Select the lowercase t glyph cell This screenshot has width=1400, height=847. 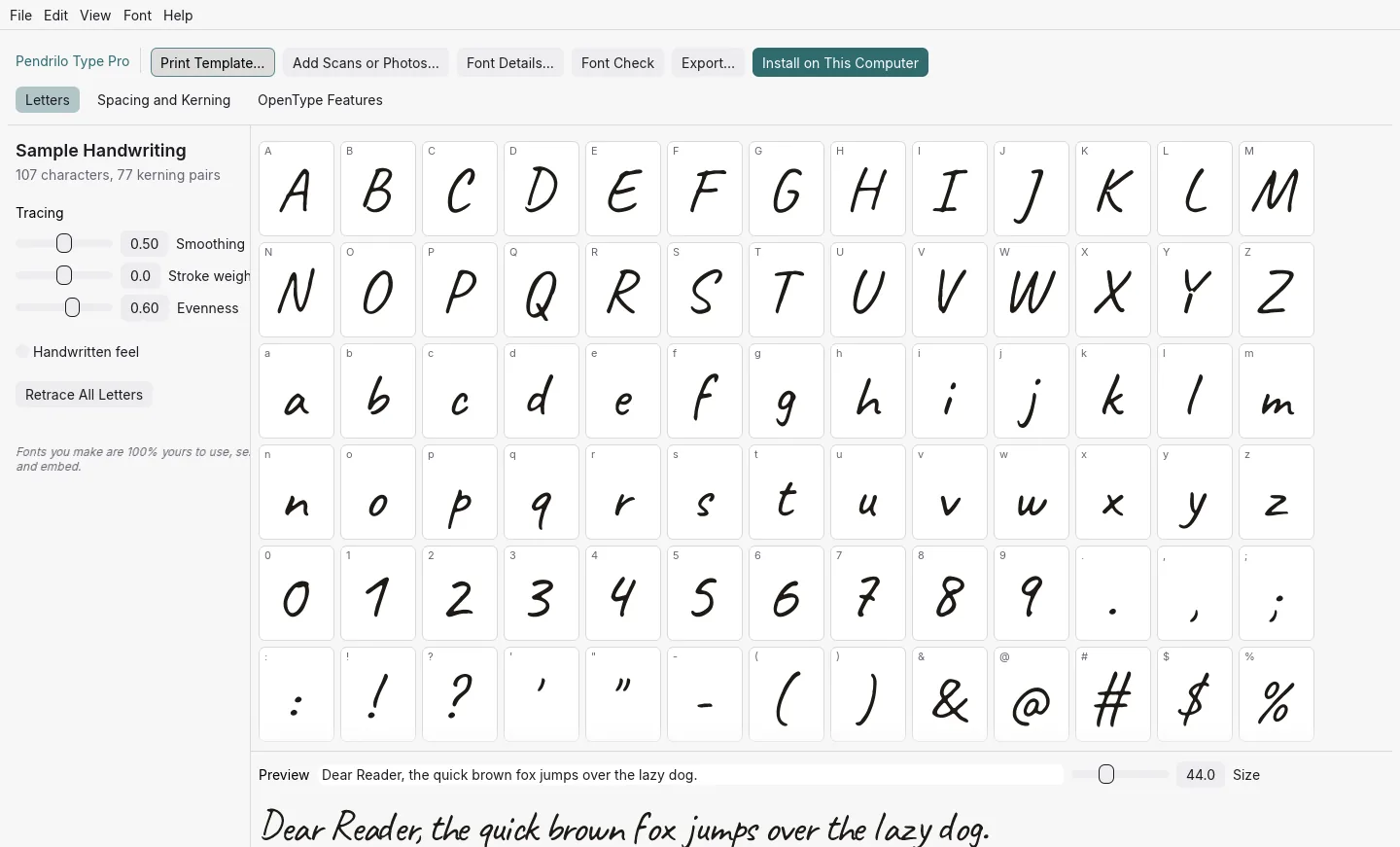coord(787,492)
